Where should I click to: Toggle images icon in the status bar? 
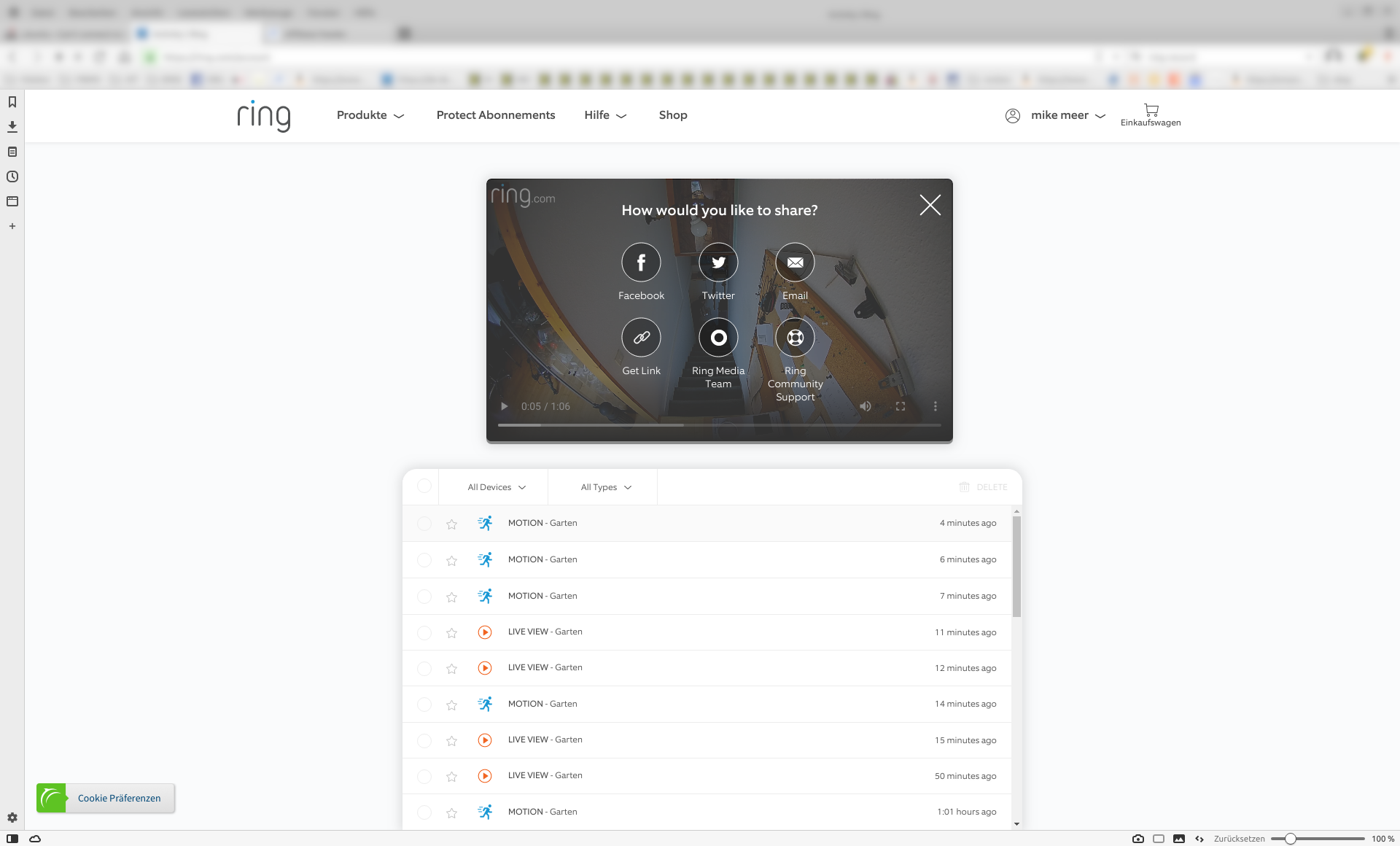pyautogui.click(x=1179, y=839)
